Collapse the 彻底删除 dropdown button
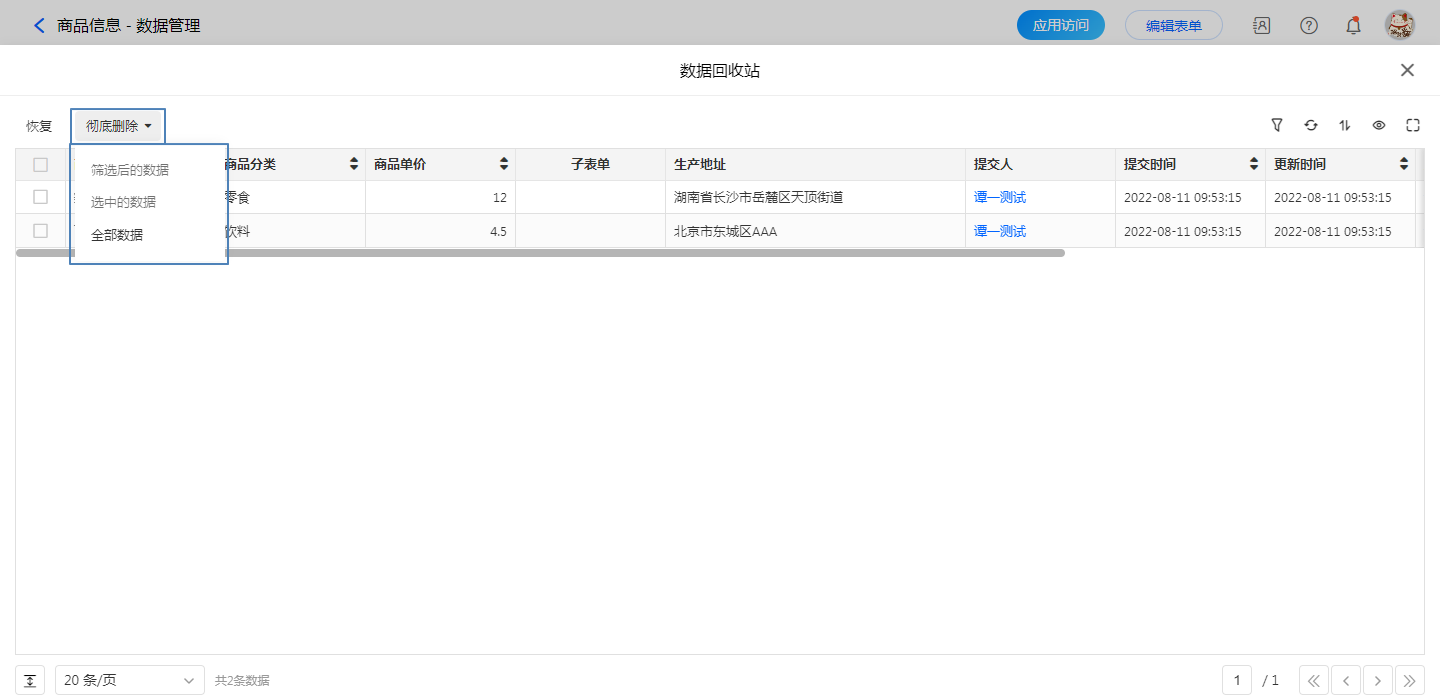Image resolution: width=1440 pixels, height=700 pixels. [118, 126]
